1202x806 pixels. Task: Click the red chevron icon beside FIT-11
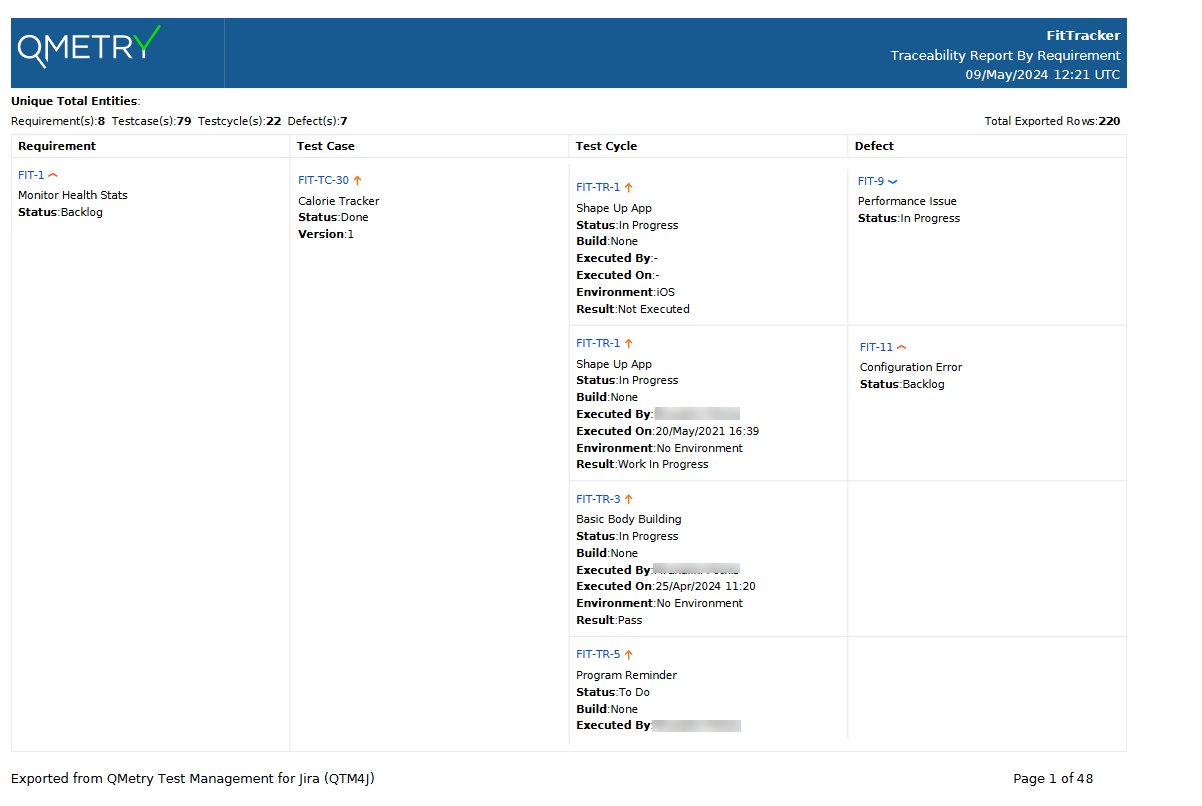click(x=901, y=347)
